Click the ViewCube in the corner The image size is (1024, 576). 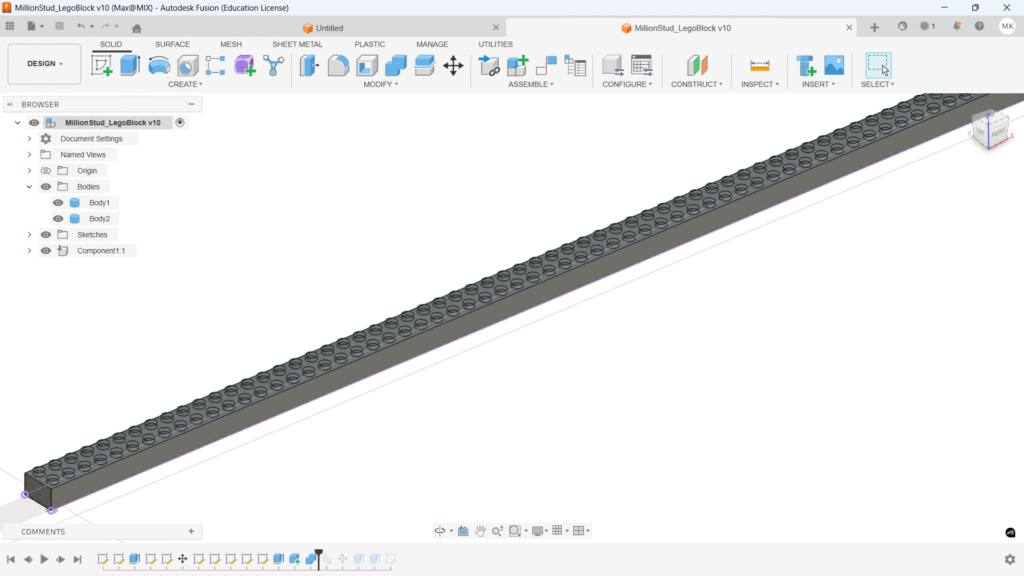(990, 128)
